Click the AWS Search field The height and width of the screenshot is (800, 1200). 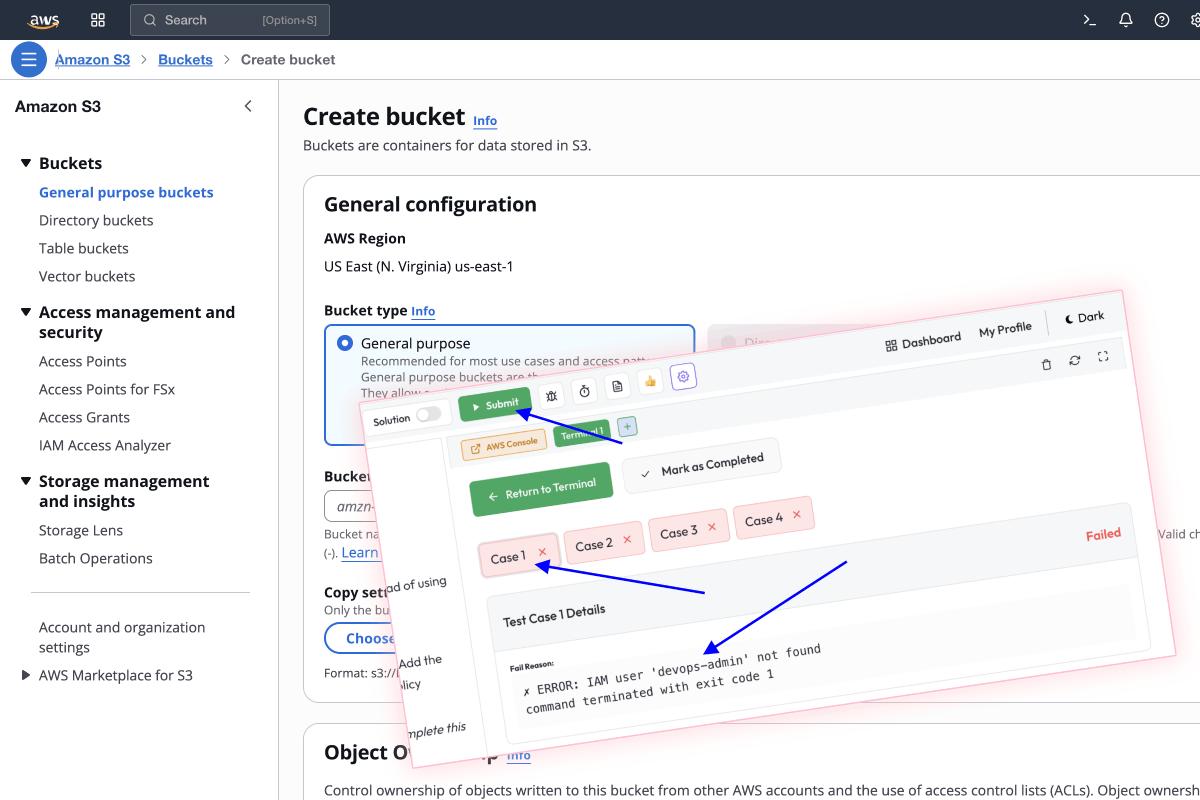tap(230, 20)
